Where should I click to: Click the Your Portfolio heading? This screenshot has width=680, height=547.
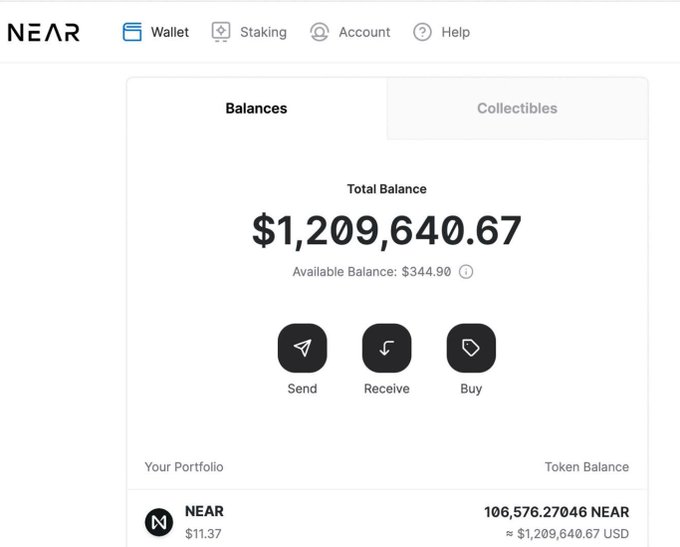point(184,467)
